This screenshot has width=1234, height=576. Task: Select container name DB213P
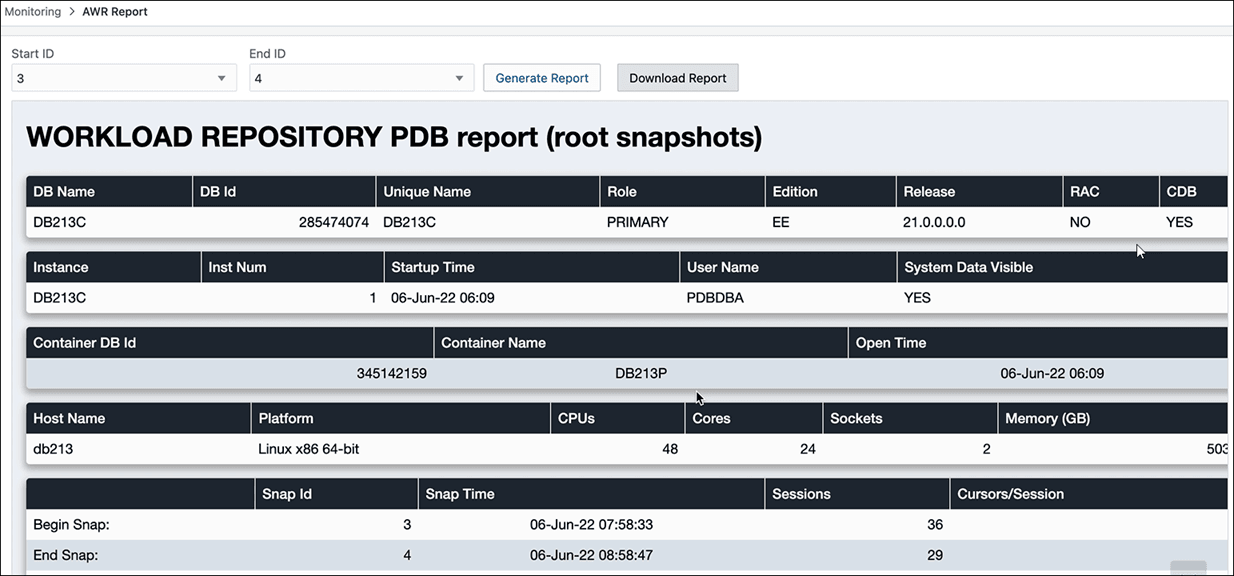[x=641, y=373]
